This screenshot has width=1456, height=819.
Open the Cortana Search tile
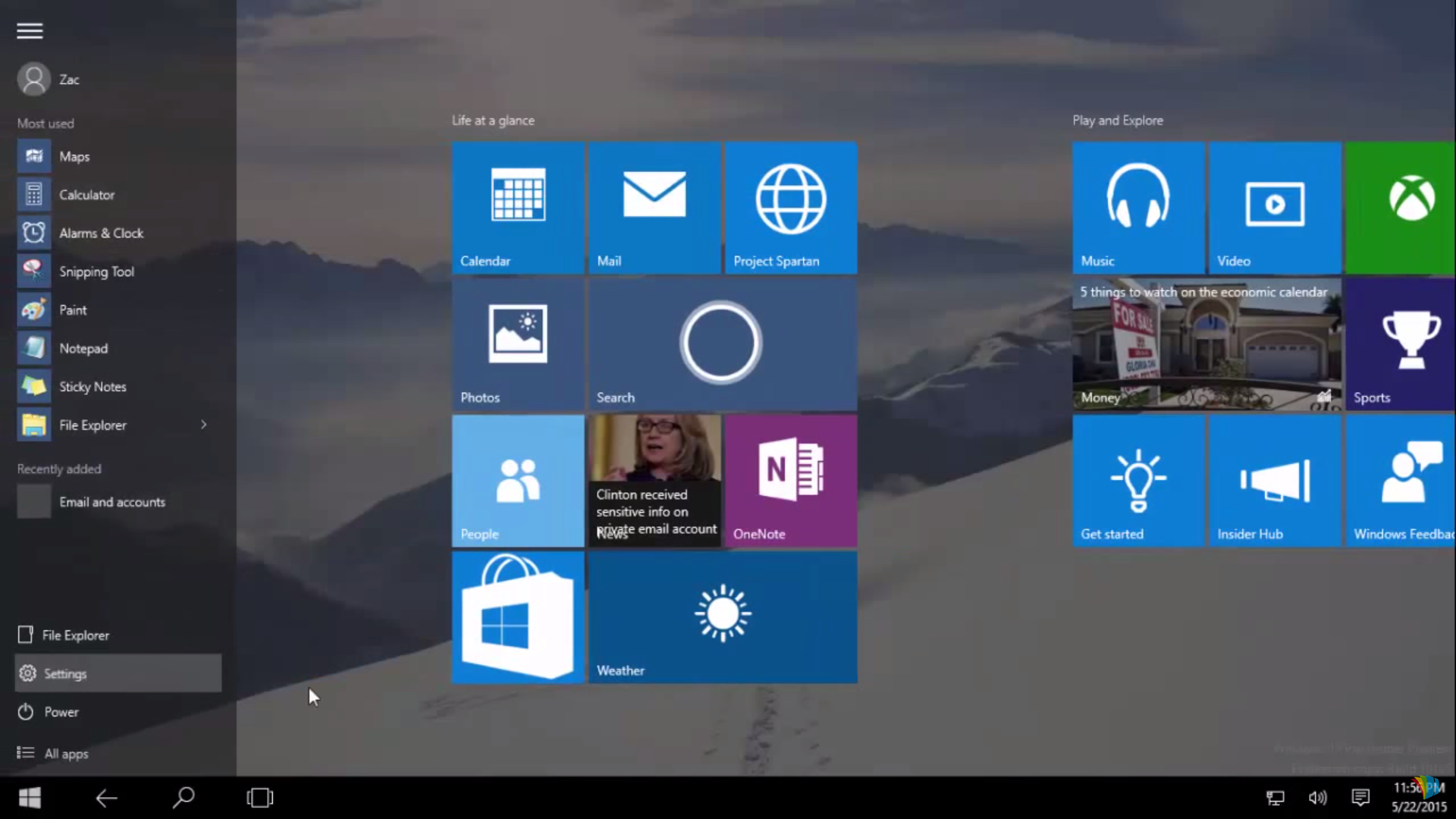(723, 344)
